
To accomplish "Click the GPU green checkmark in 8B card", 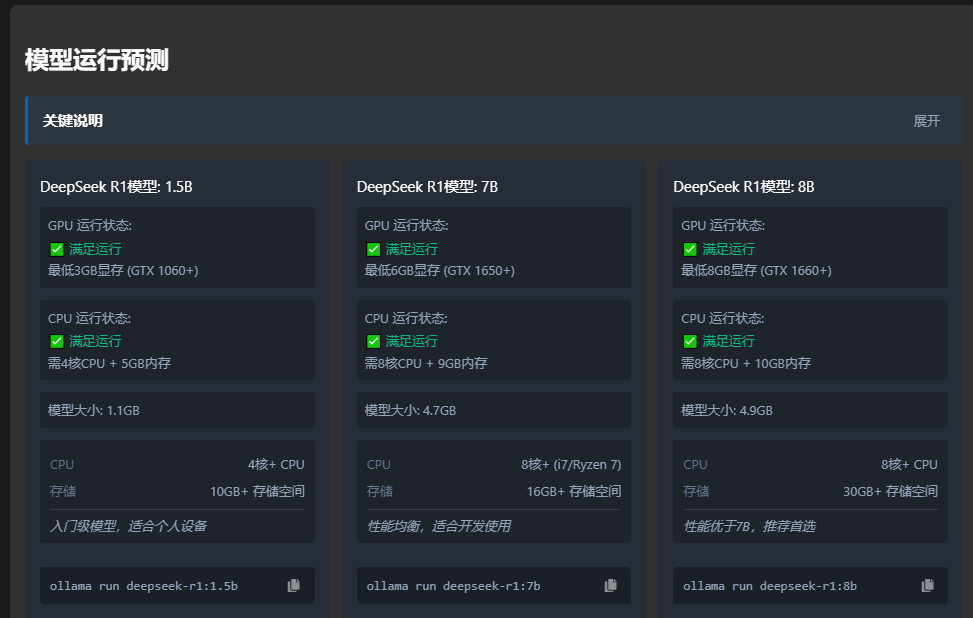I will 689,249.
